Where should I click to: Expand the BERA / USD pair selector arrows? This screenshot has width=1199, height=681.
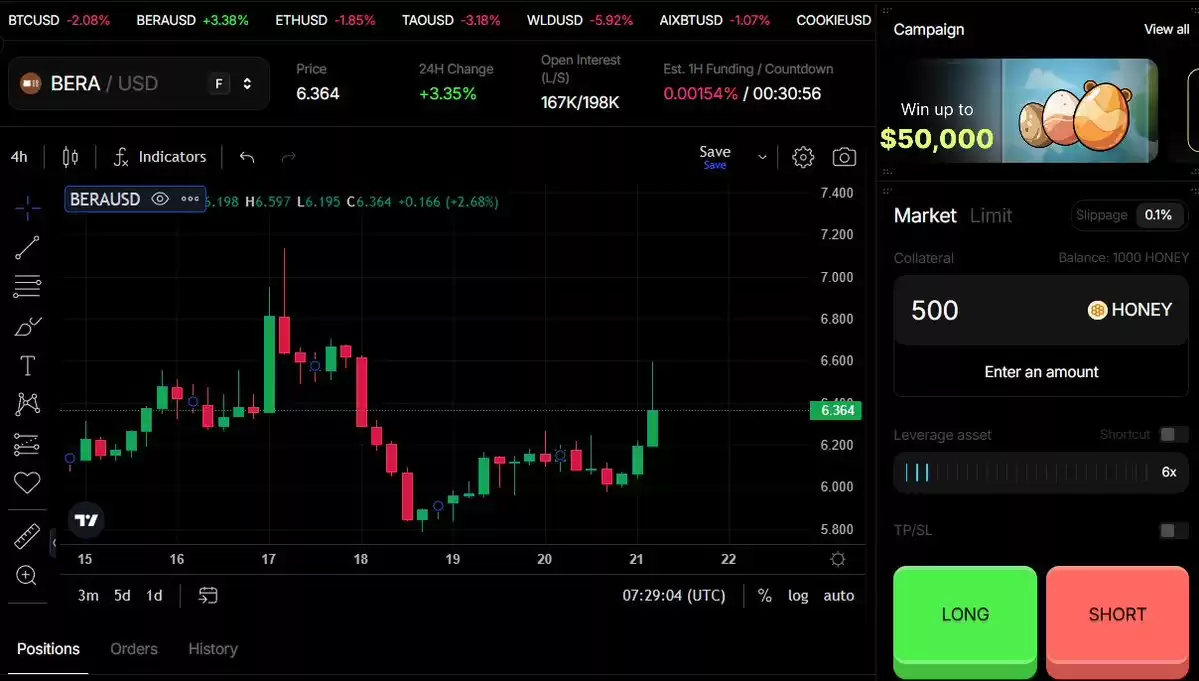coord(247,83)
